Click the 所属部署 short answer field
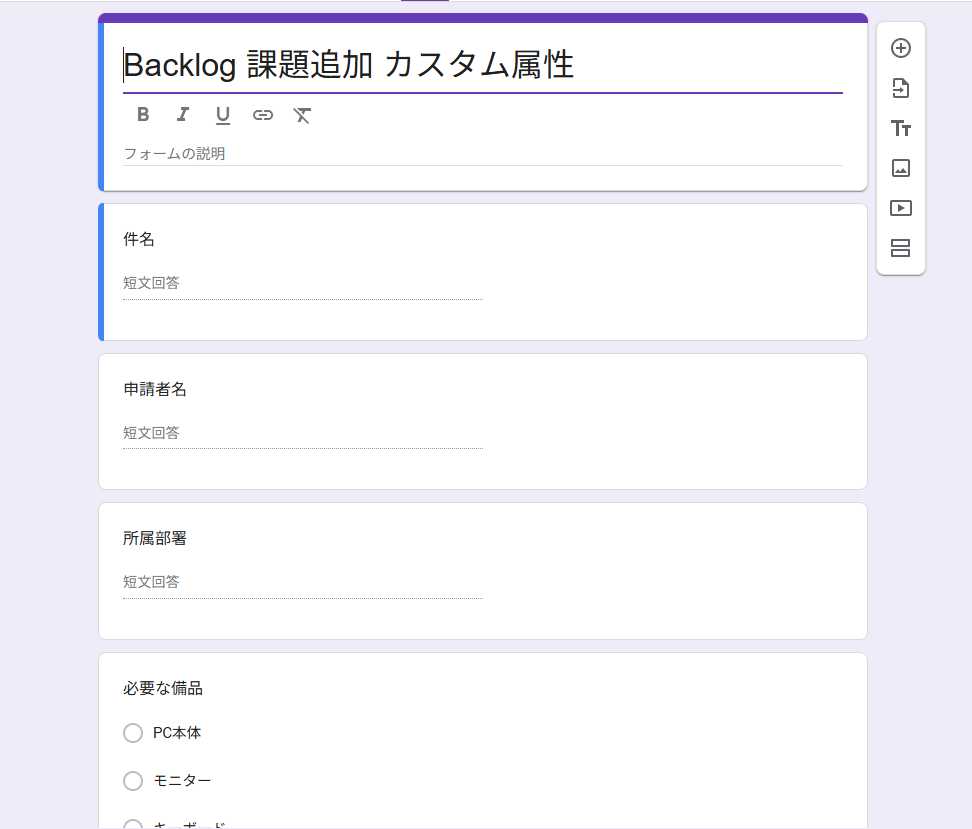The height and width of the screenshot is (829, 972). tap(303, 583)
